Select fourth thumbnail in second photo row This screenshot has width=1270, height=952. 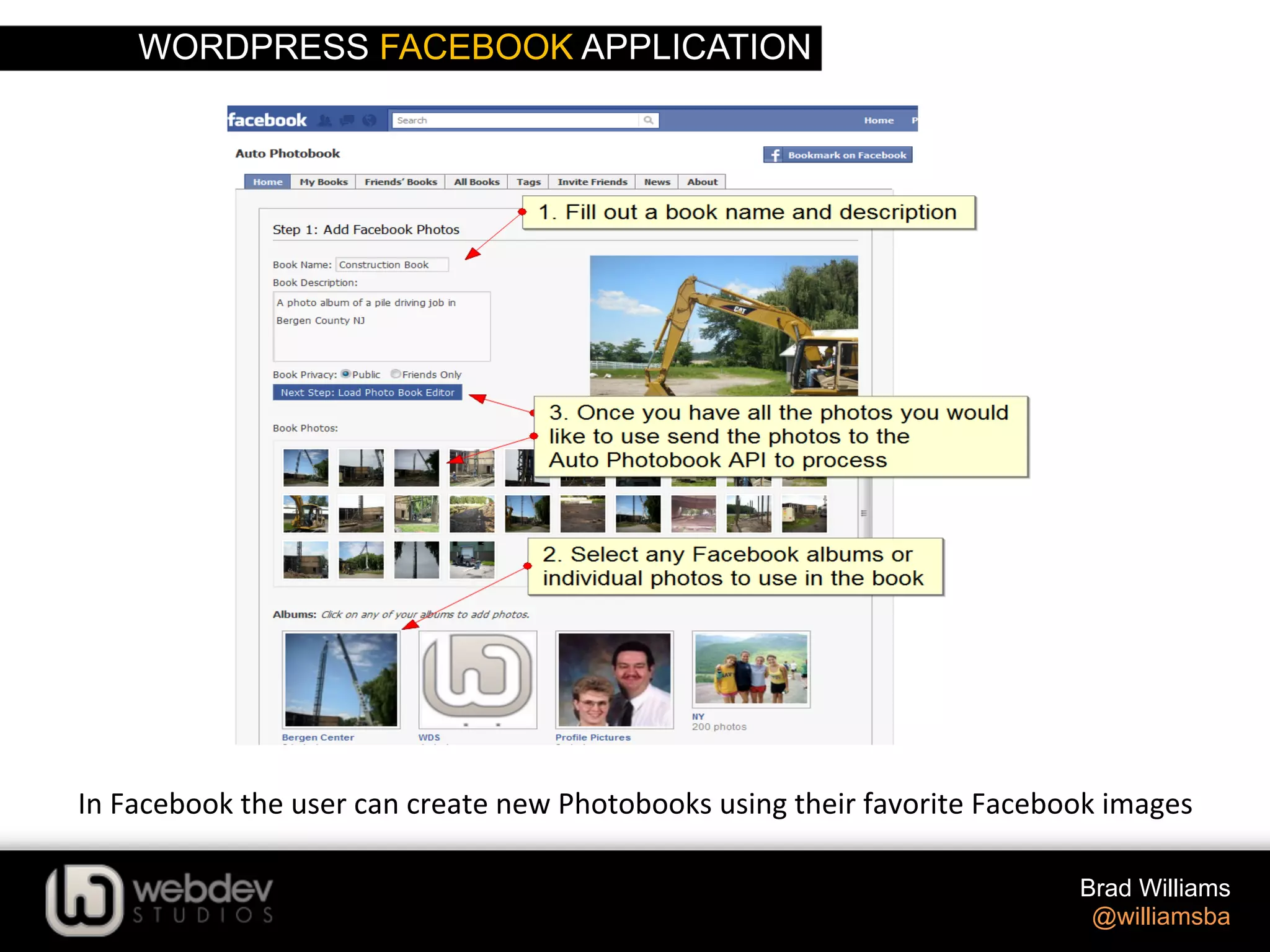472,514
